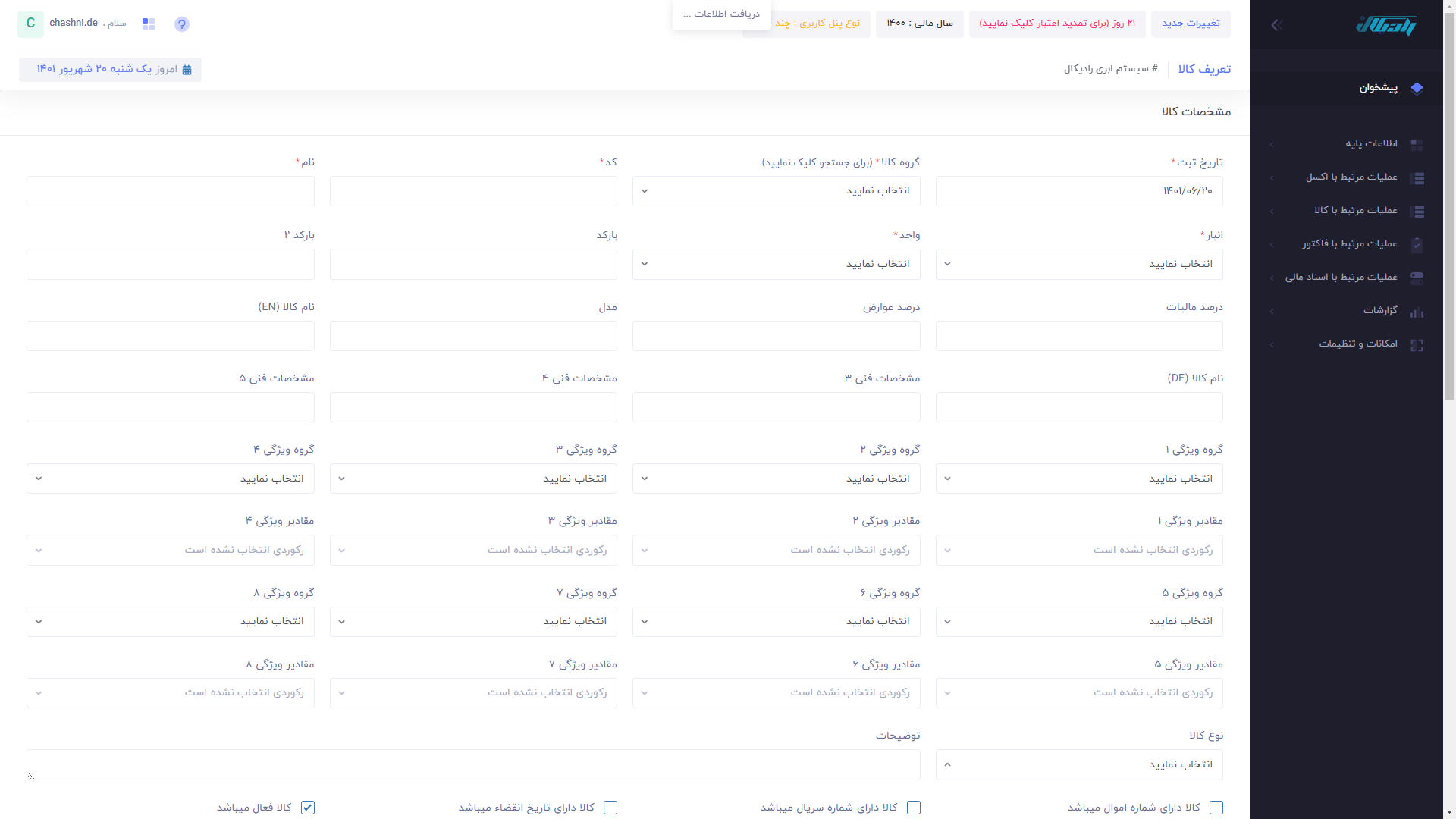The width and height of the screenshot is (1456, 819).
Task: Expand امکانات و تنظیمات sidebar menu
Action: coord(1346,344)
